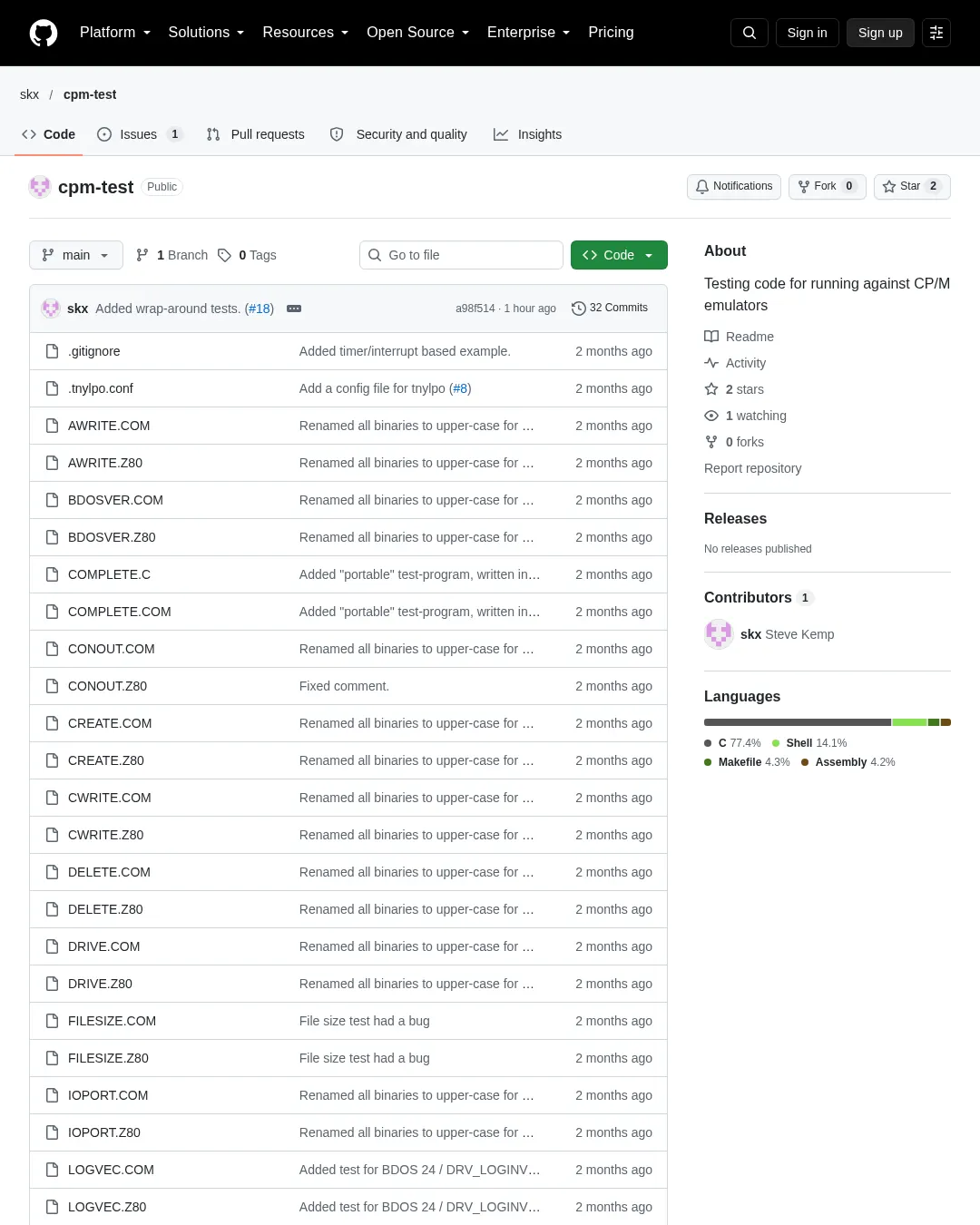Switch to the Code tab

click(49, 134)
